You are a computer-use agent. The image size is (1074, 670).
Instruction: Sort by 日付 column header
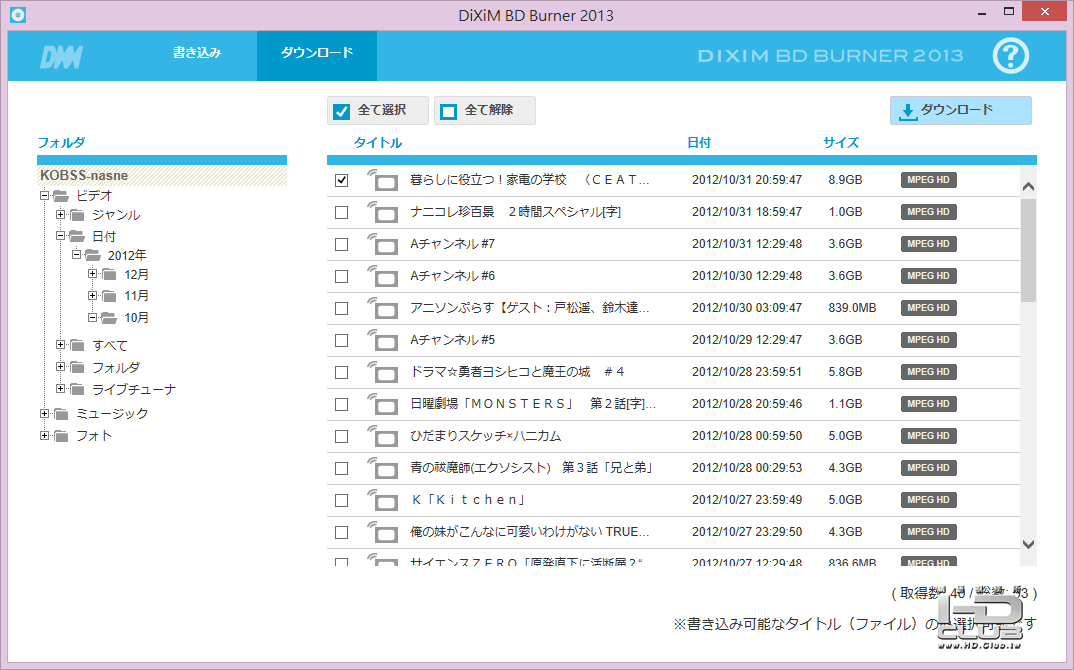click(699, 142)
